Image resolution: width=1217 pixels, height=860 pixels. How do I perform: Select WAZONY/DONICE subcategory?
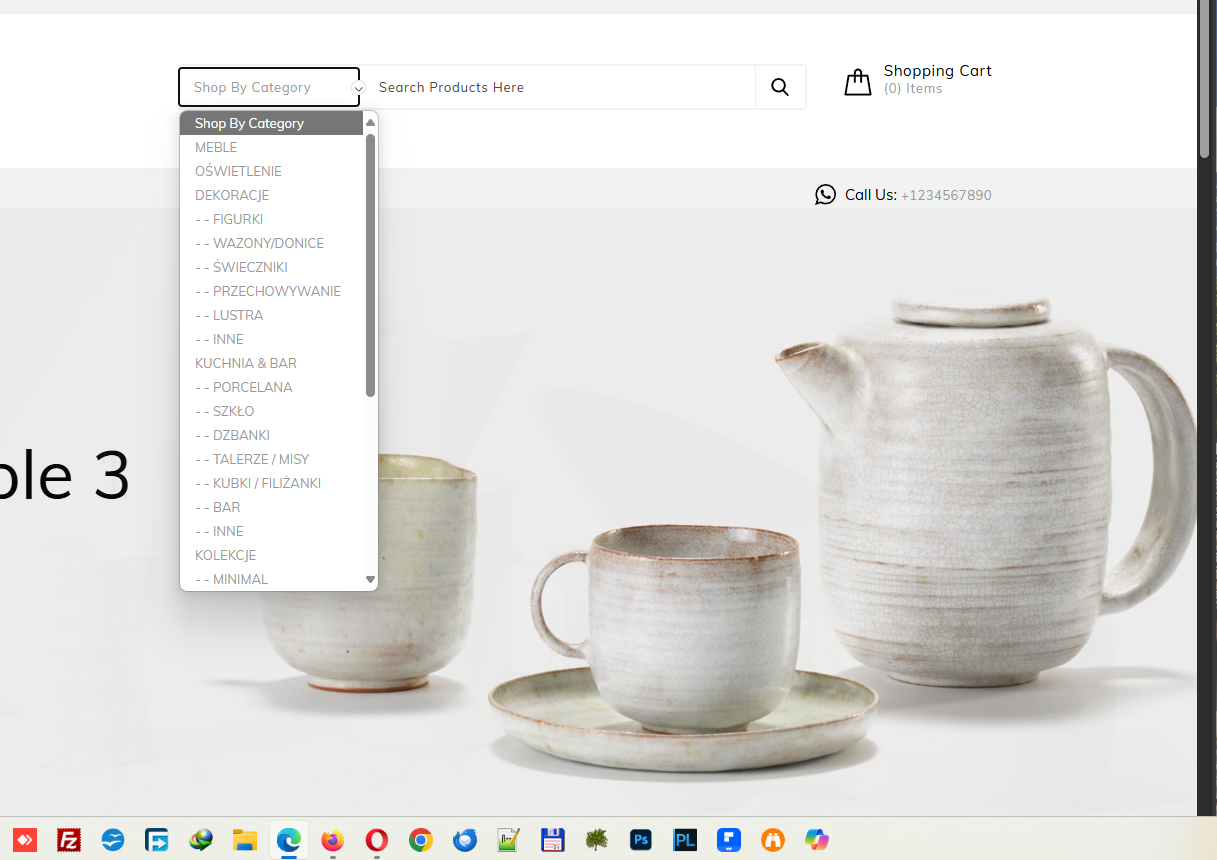click(271, 243)
